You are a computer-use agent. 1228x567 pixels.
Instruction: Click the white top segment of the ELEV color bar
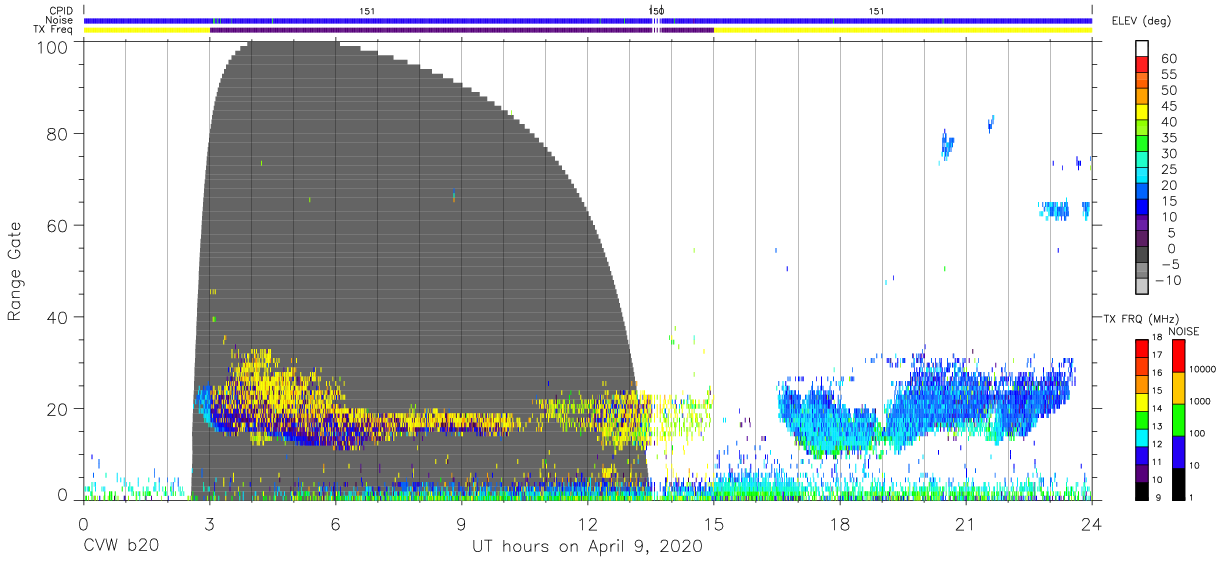[1141, 48]
